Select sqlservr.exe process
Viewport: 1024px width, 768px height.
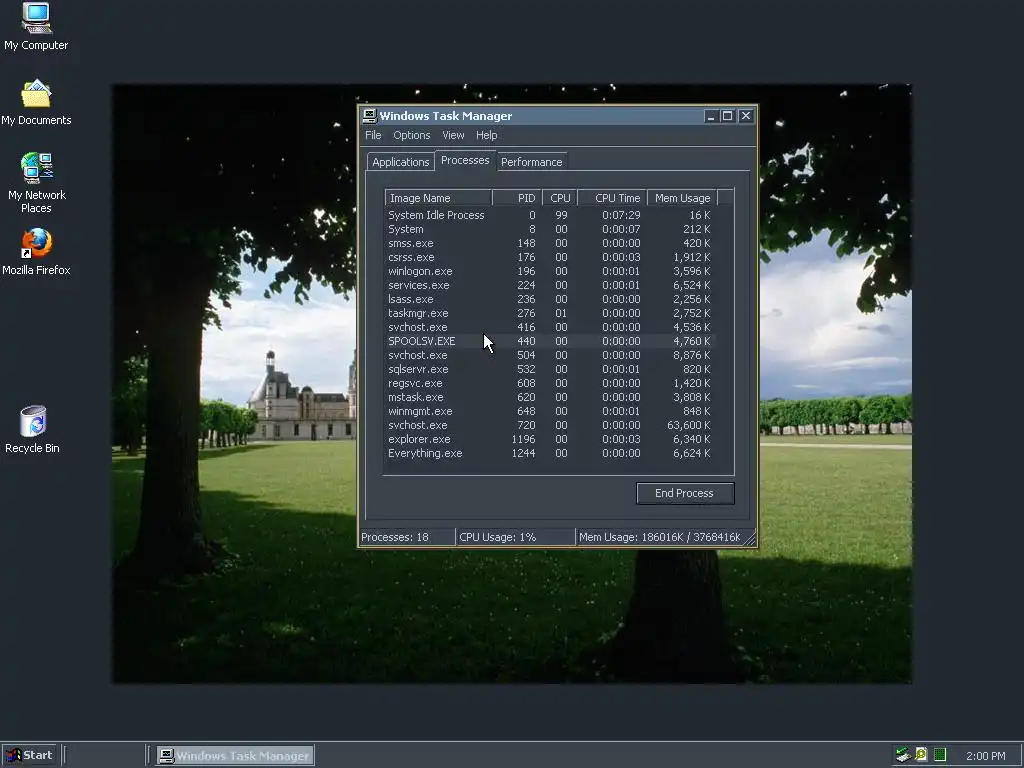tap(549, 369)
